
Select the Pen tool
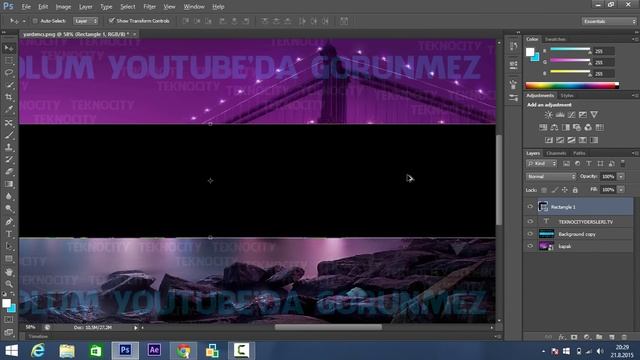[x=9, y=222]
